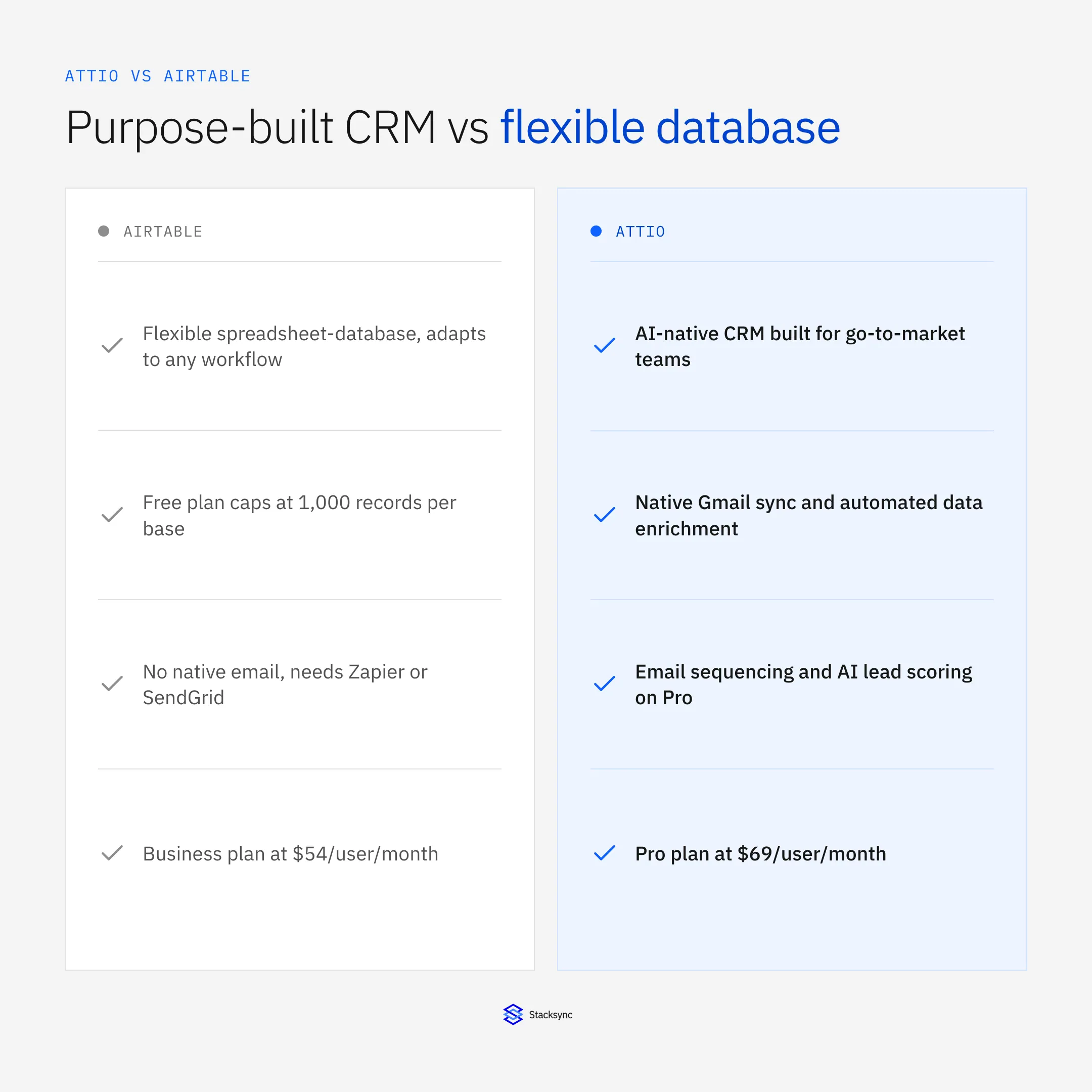Click 'Pro plan at $69/user/month'
This screenshot has width=1092, height=1092.
pyautogui.click(x=760, y=853)
